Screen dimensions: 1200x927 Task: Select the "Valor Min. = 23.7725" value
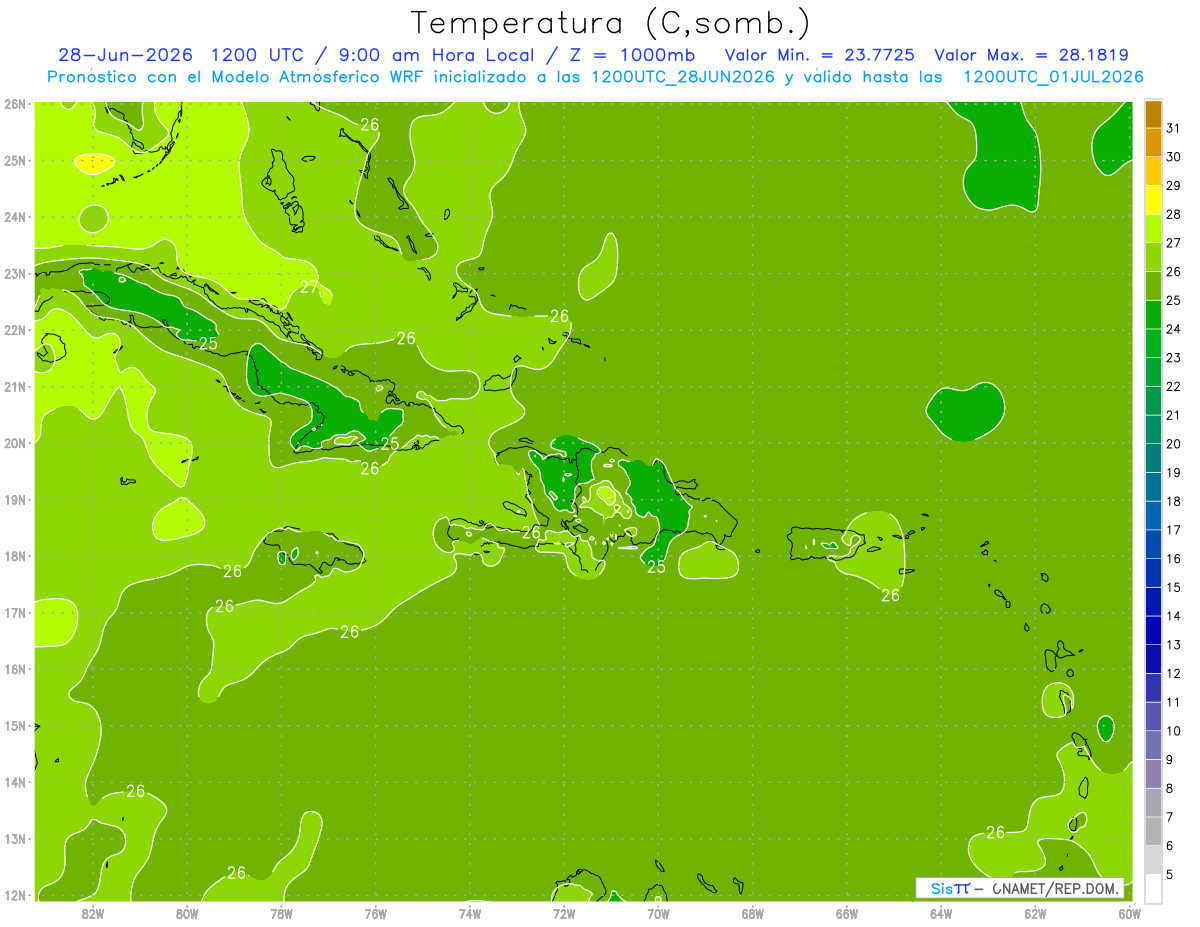[819, 55]
